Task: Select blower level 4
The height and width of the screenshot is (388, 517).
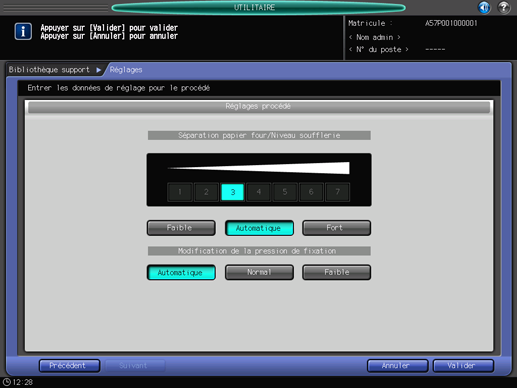Action: (x=259, y=192)
